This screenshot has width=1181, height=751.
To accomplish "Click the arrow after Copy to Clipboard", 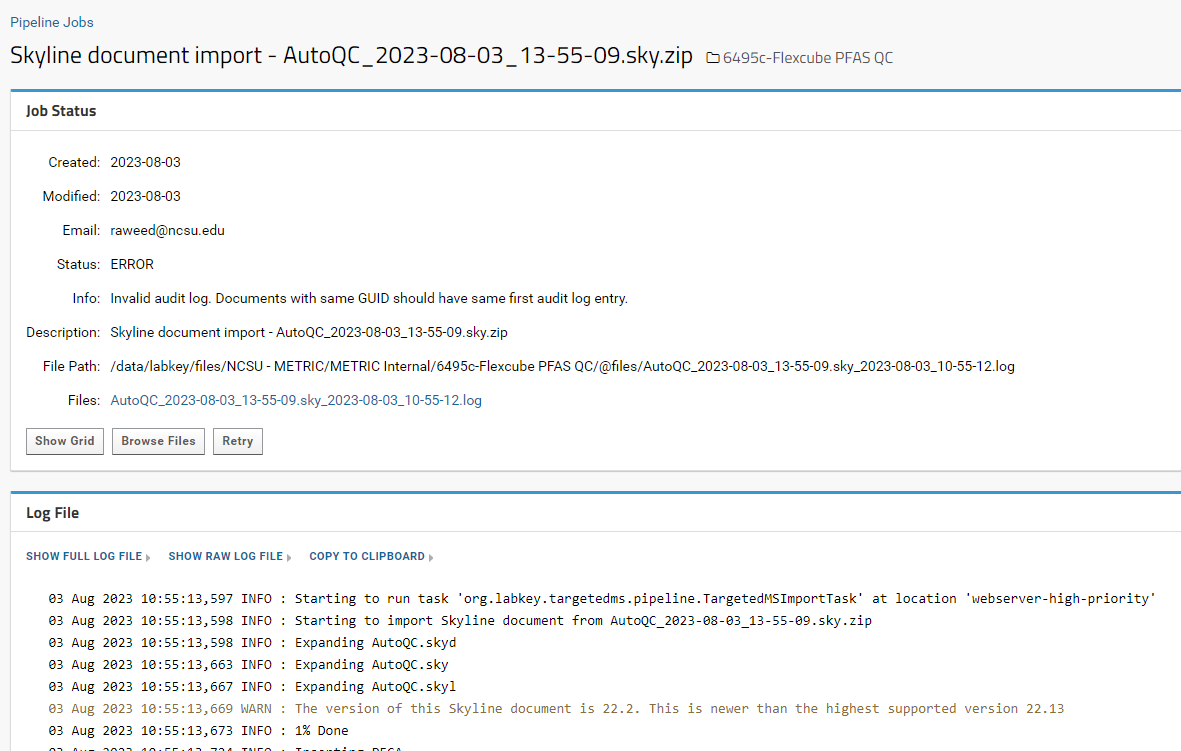I will coord(431,557).
